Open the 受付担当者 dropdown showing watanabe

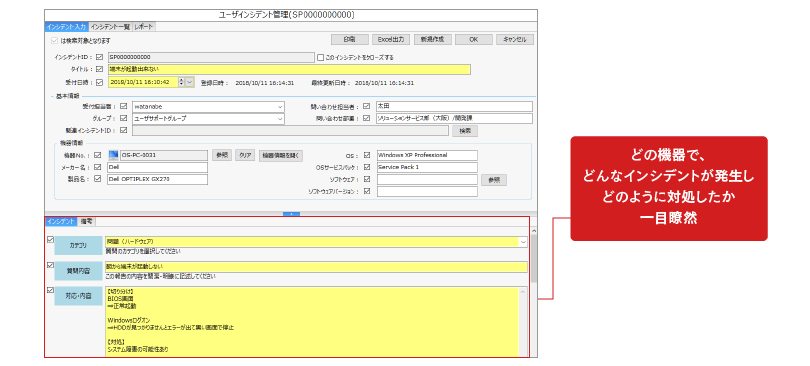pyautogui.click(x=280, y=106)
